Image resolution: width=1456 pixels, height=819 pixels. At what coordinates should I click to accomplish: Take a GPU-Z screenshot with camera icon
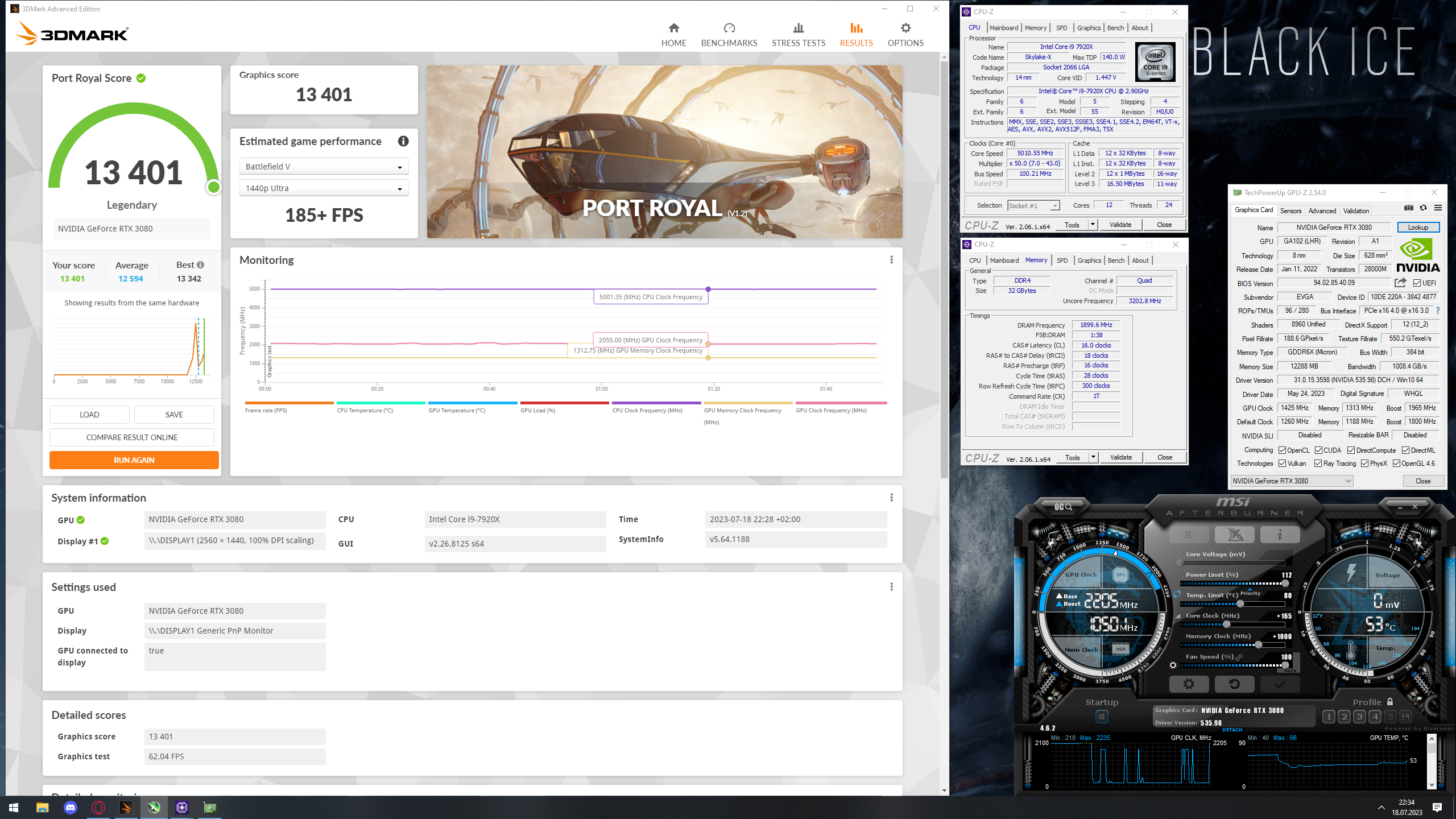[1408, 208]
